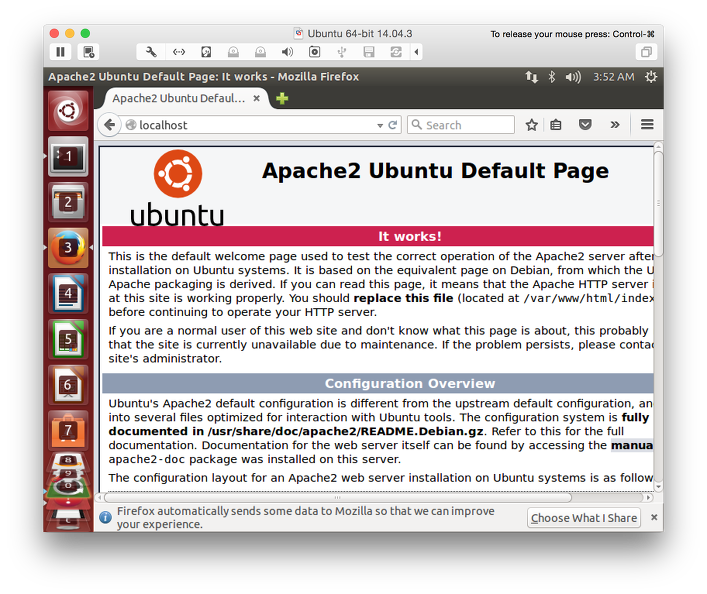
Task: Open VMware snapshot manager icon
Action: (x=88, y=52)
